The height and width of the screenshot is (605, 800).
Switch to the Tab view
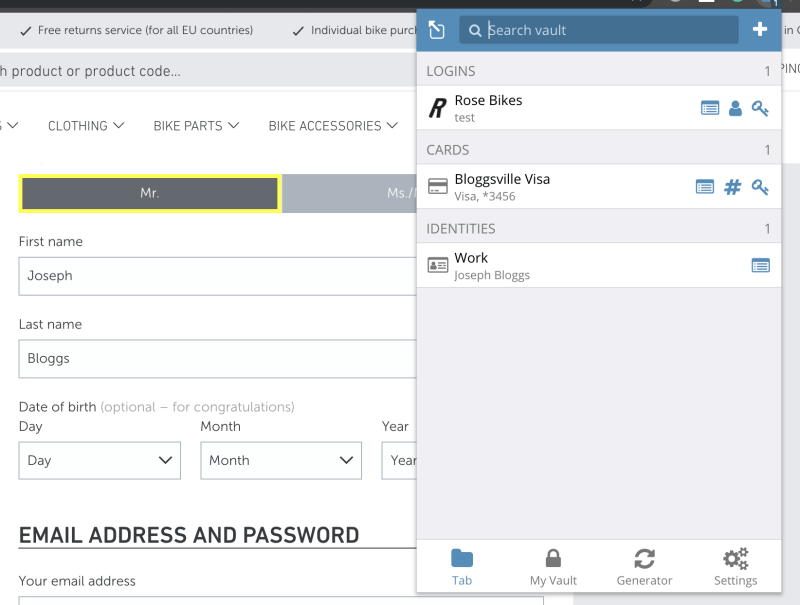point(462,567)
